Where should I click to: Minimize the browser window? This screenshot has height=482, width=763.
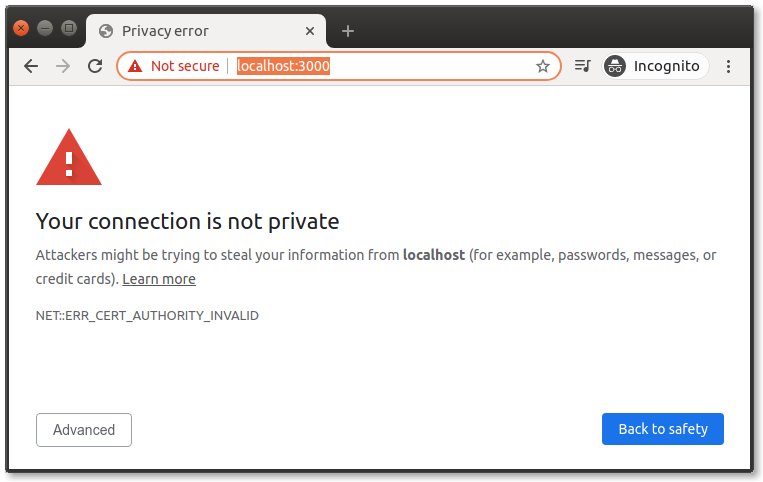tap(45, 28)
